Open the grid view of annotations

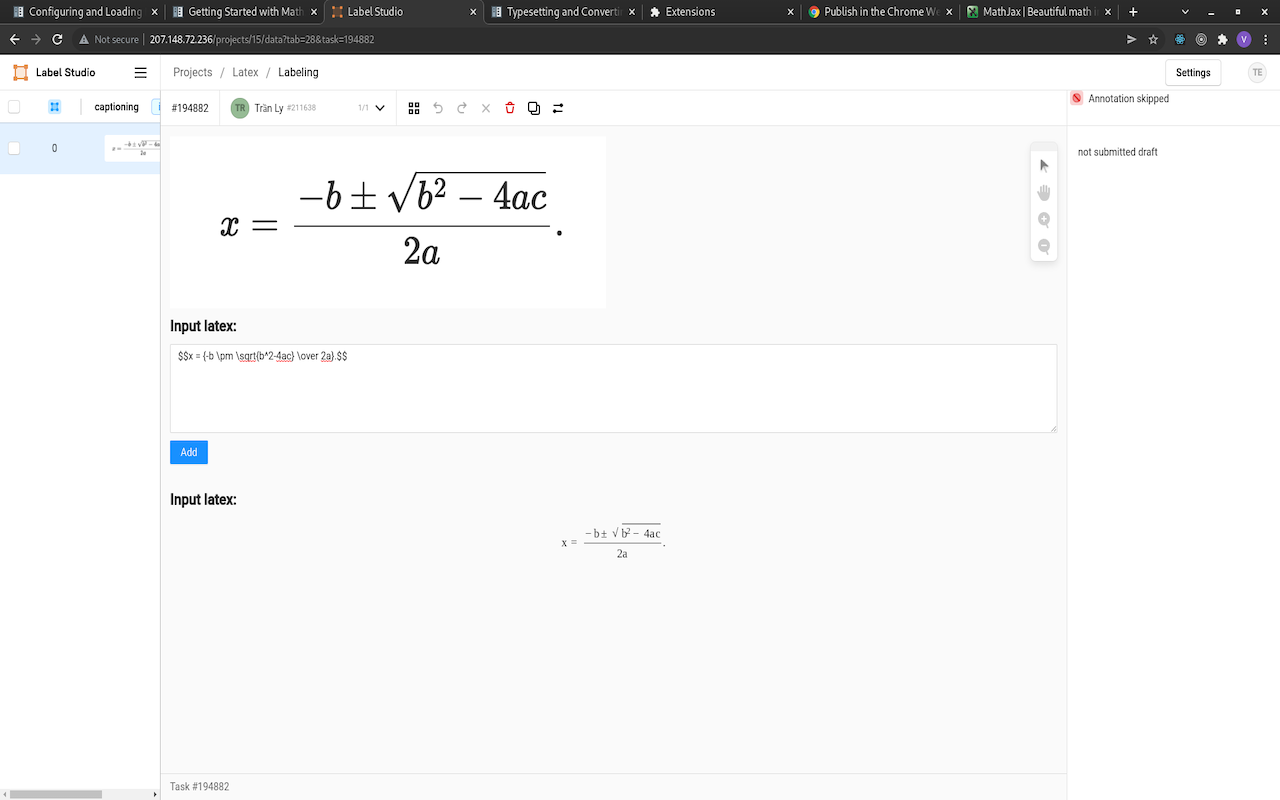[414, 107]
